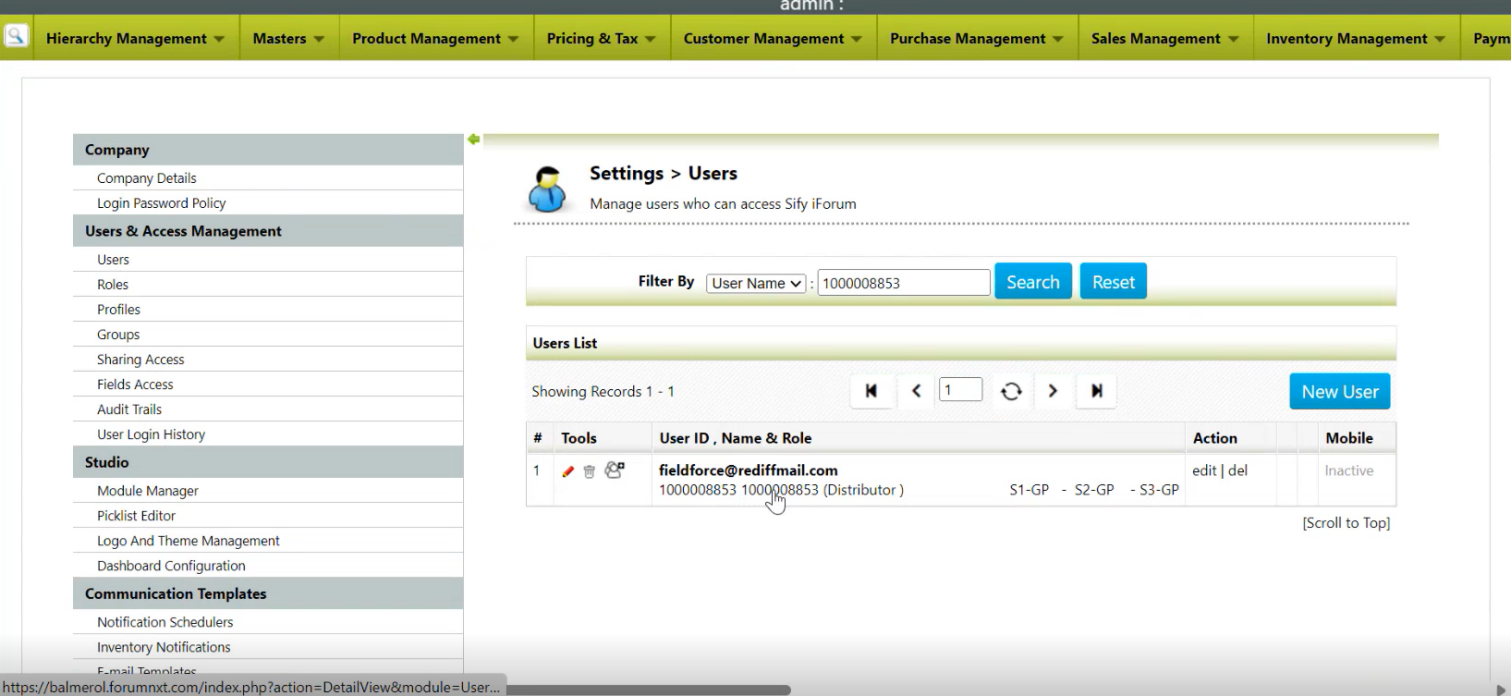Open the Inventory Management menu

click(1356, 38)
